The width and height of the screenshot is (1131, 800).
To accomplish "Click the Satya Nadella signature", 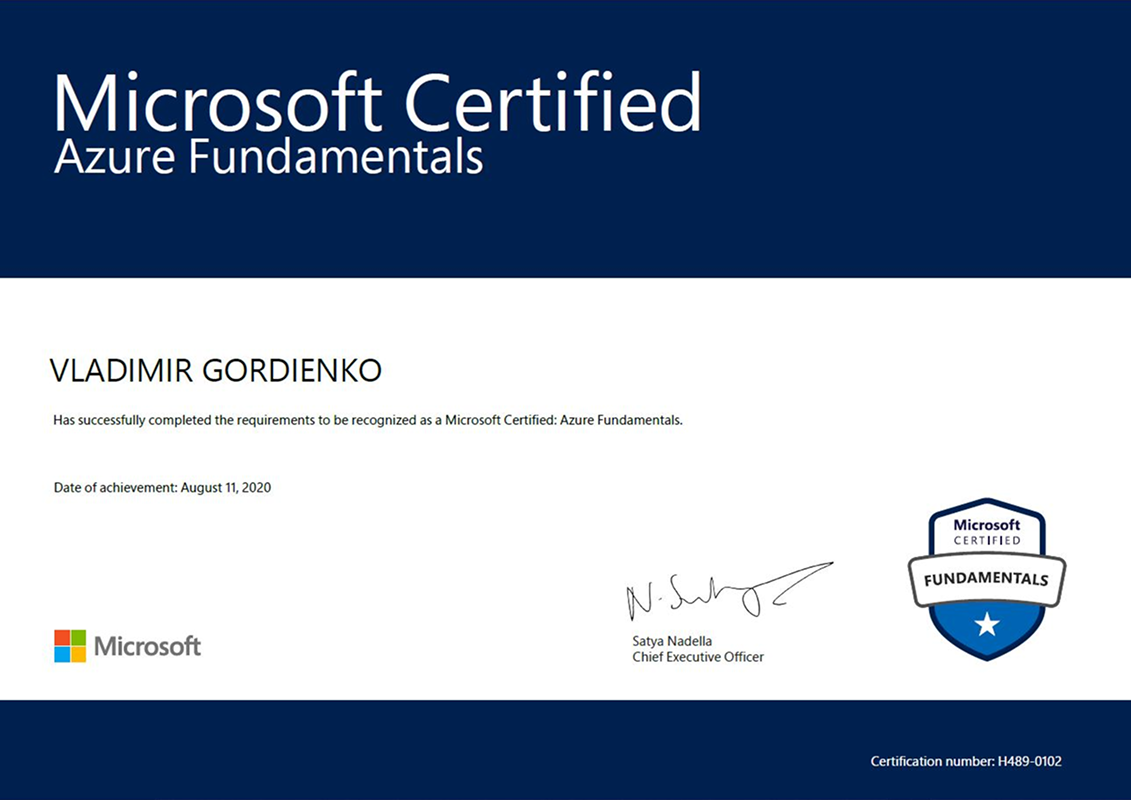I will 729,591.
